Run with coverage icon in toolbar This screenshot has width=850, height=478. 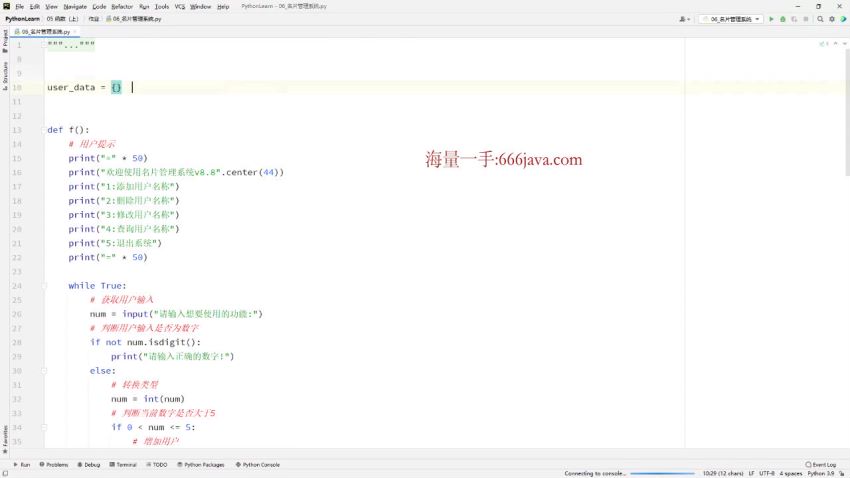[x=793, y=19]
